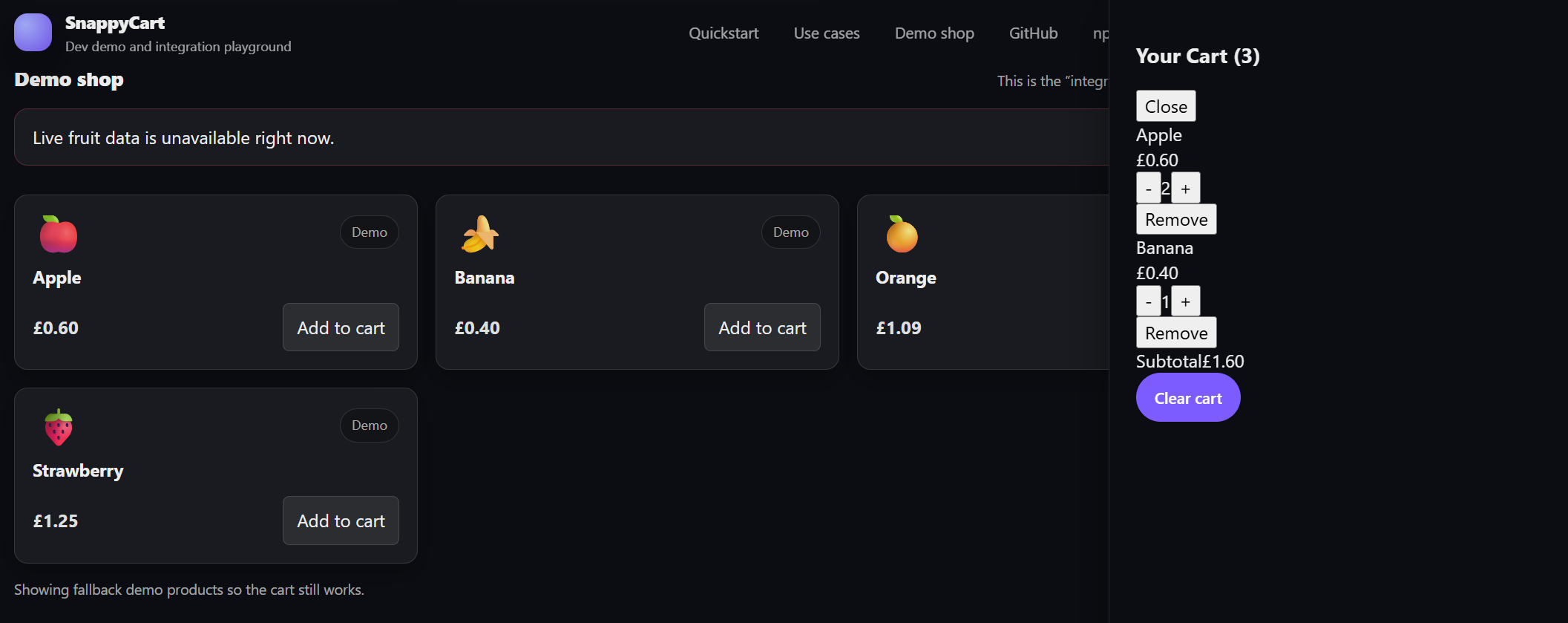Increase Apple quantity with plus button

1186,189
